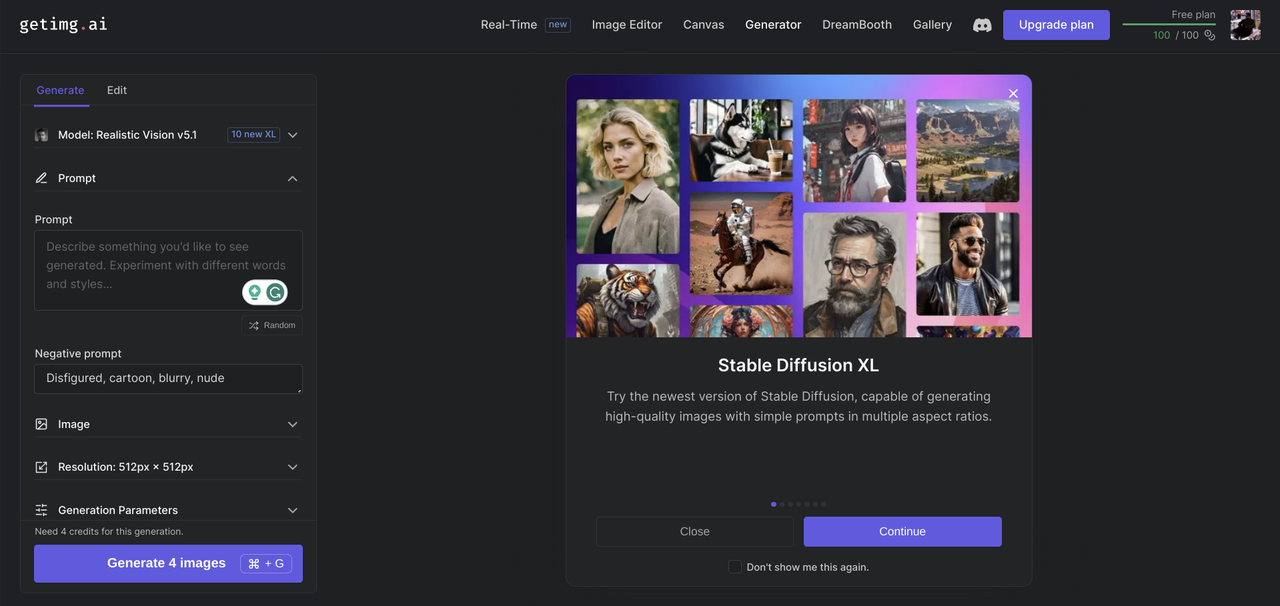Screen dimensions: 1280x606
Task: Switch to the Generate tab
Action: pyautogui.click(x=60, y=90)
